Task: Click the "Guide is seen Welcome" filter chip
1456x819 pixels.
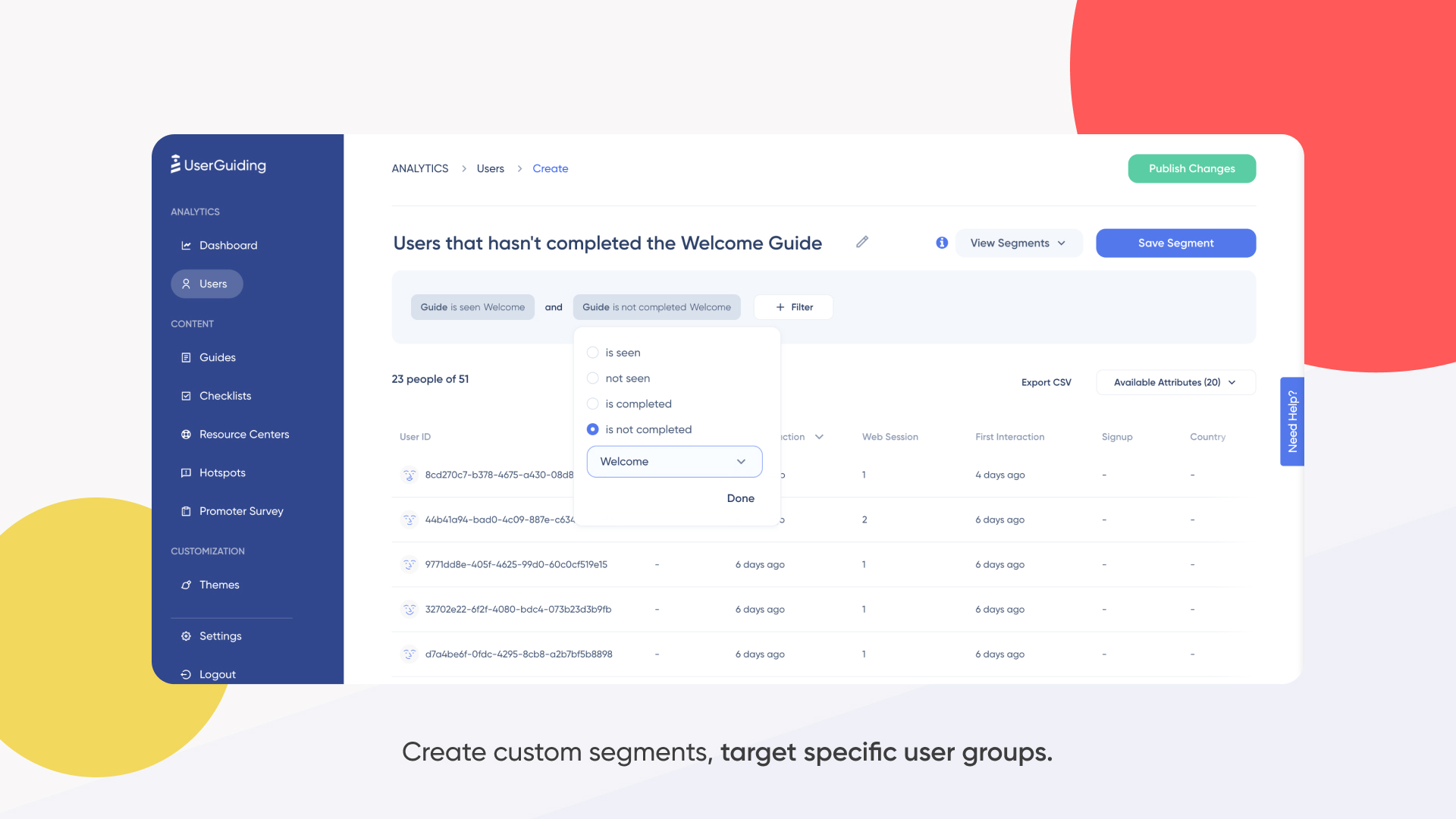Action: [472, 307]
